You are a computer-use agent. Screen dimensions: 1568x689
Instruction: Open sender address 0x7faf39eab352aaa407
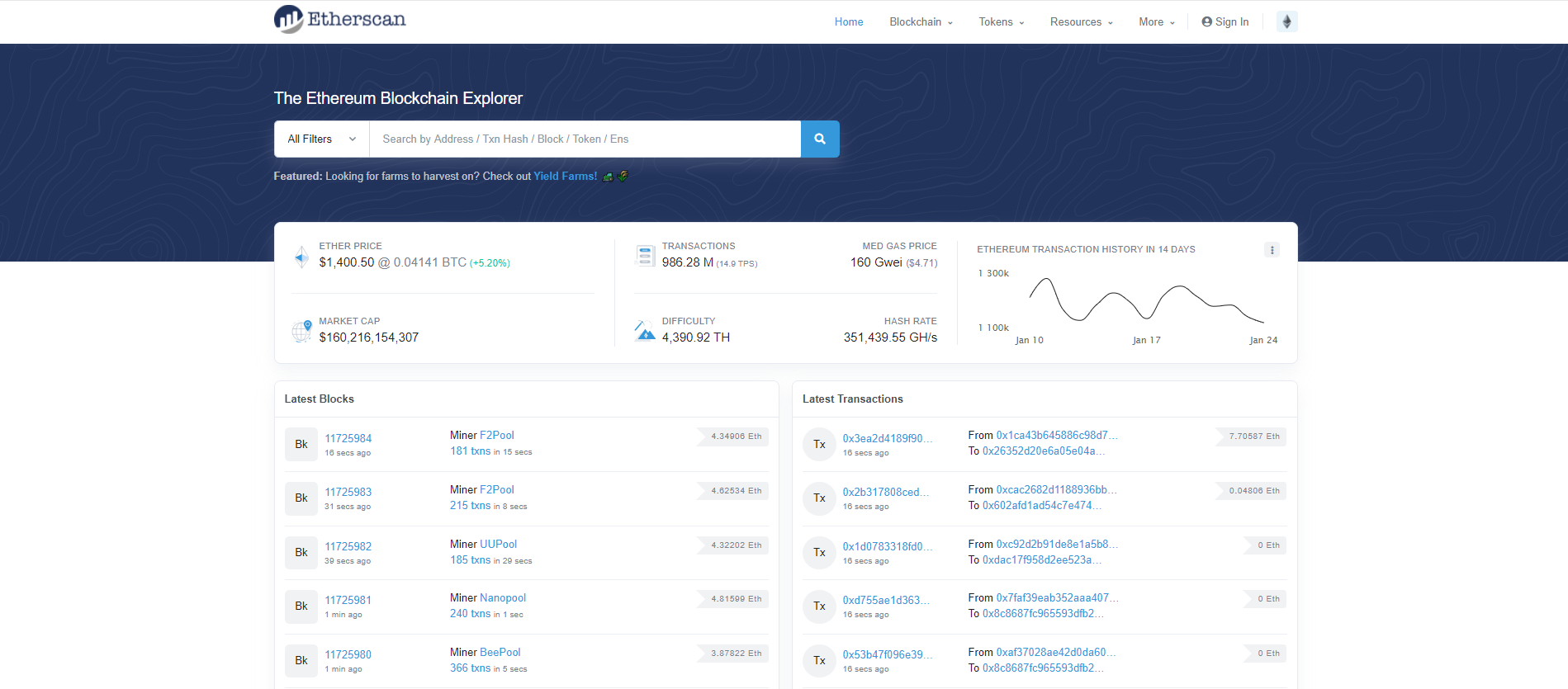(x=1058, y=597)
